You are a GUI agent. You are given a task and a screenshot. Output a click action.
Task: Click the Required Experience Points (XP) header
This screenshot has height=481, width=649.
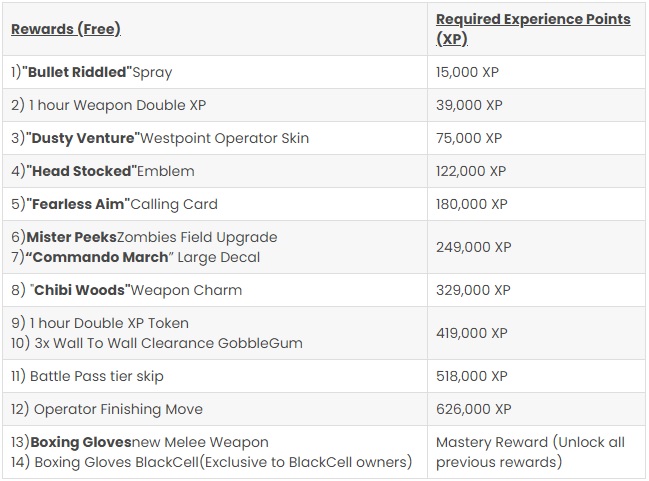pyautogui.click(x=533, y=29)
